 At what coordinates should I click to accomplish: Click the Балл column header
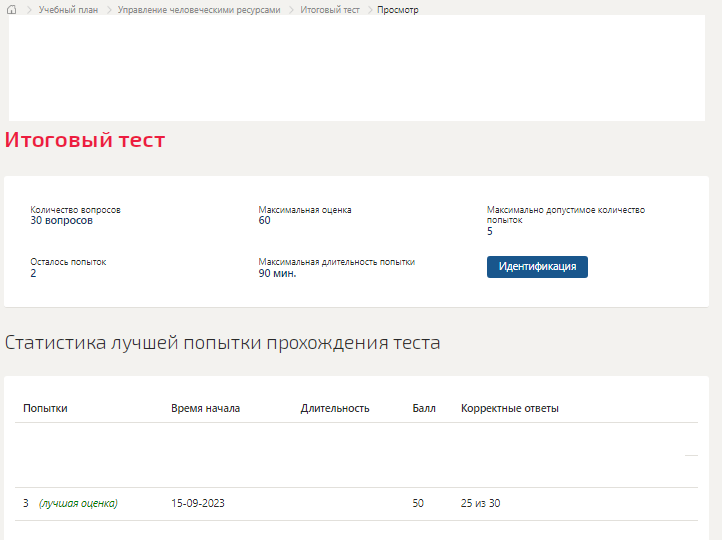pos(424,408)
